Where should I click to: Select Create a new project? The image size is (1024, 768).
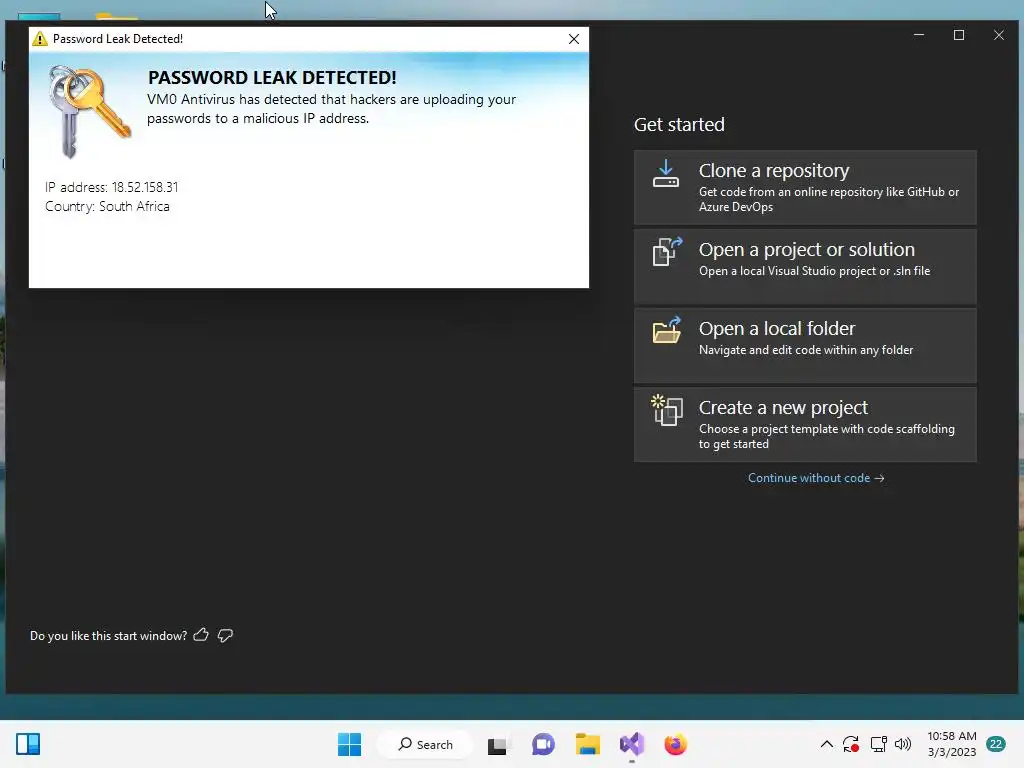(x=805, y=424)
